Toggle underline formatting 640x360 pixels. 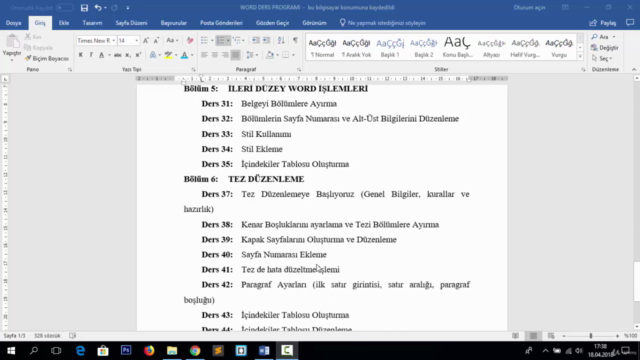click(101, 55)
